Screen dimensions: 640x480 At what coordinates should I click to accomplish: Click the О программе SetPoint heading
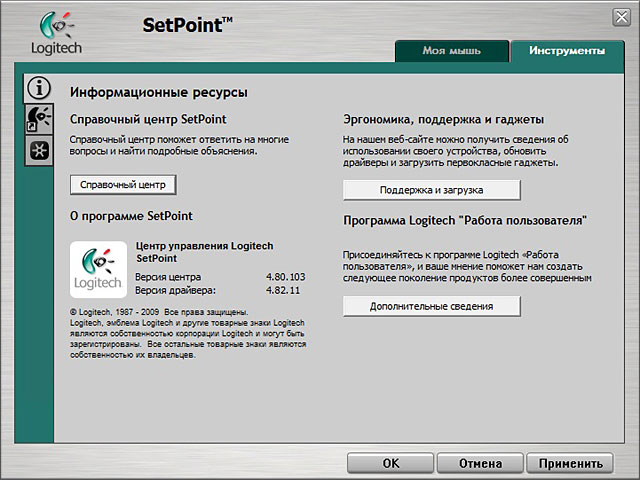click(x=131, y=216)
